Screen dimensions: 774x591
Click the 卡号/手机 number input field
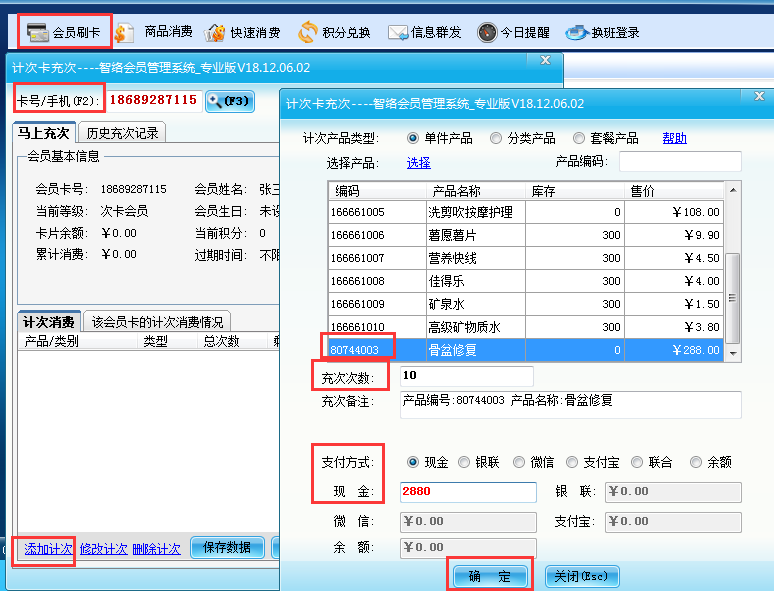(x=155, y=101)
